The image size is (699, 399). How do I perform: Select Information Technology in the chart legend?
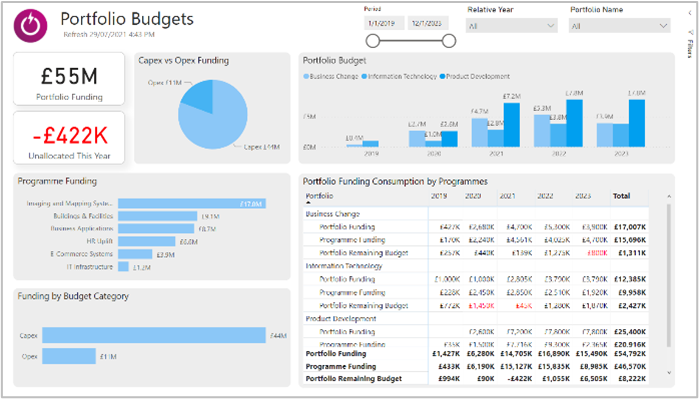point(399,77)
